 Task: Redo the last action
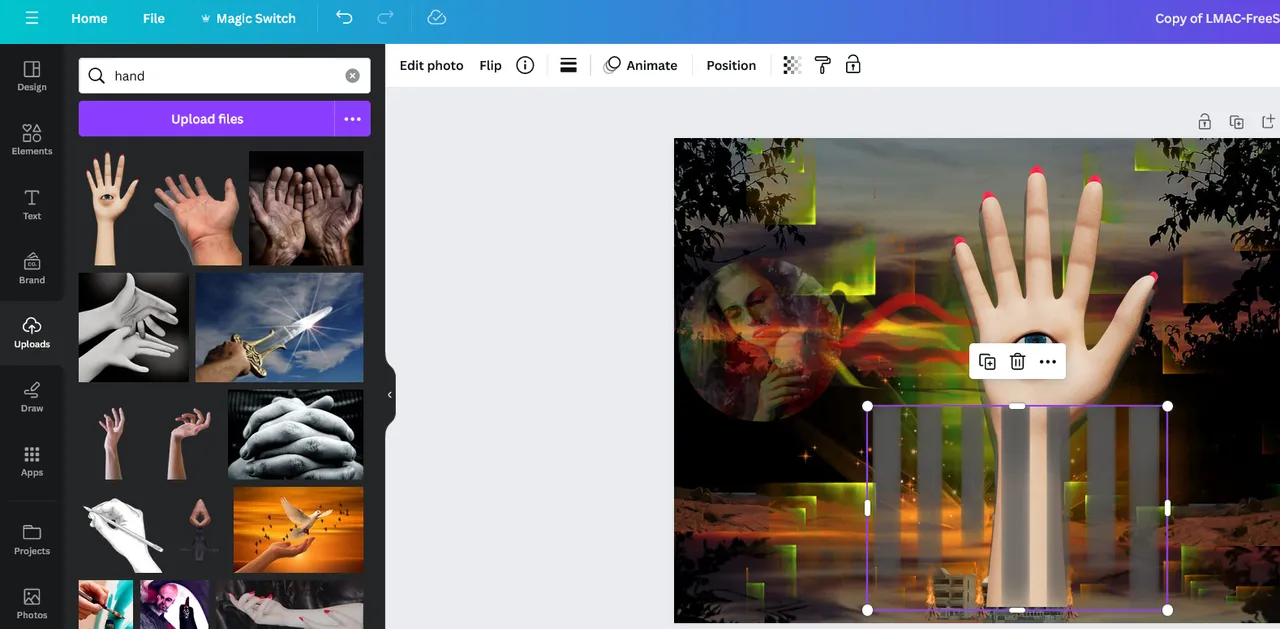[386, 18]
